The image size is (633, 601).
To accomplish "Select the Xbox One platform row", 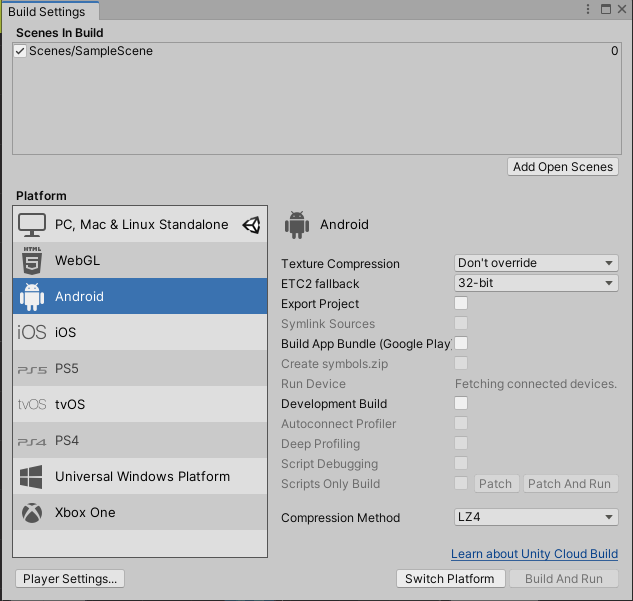I will point(140,512).
